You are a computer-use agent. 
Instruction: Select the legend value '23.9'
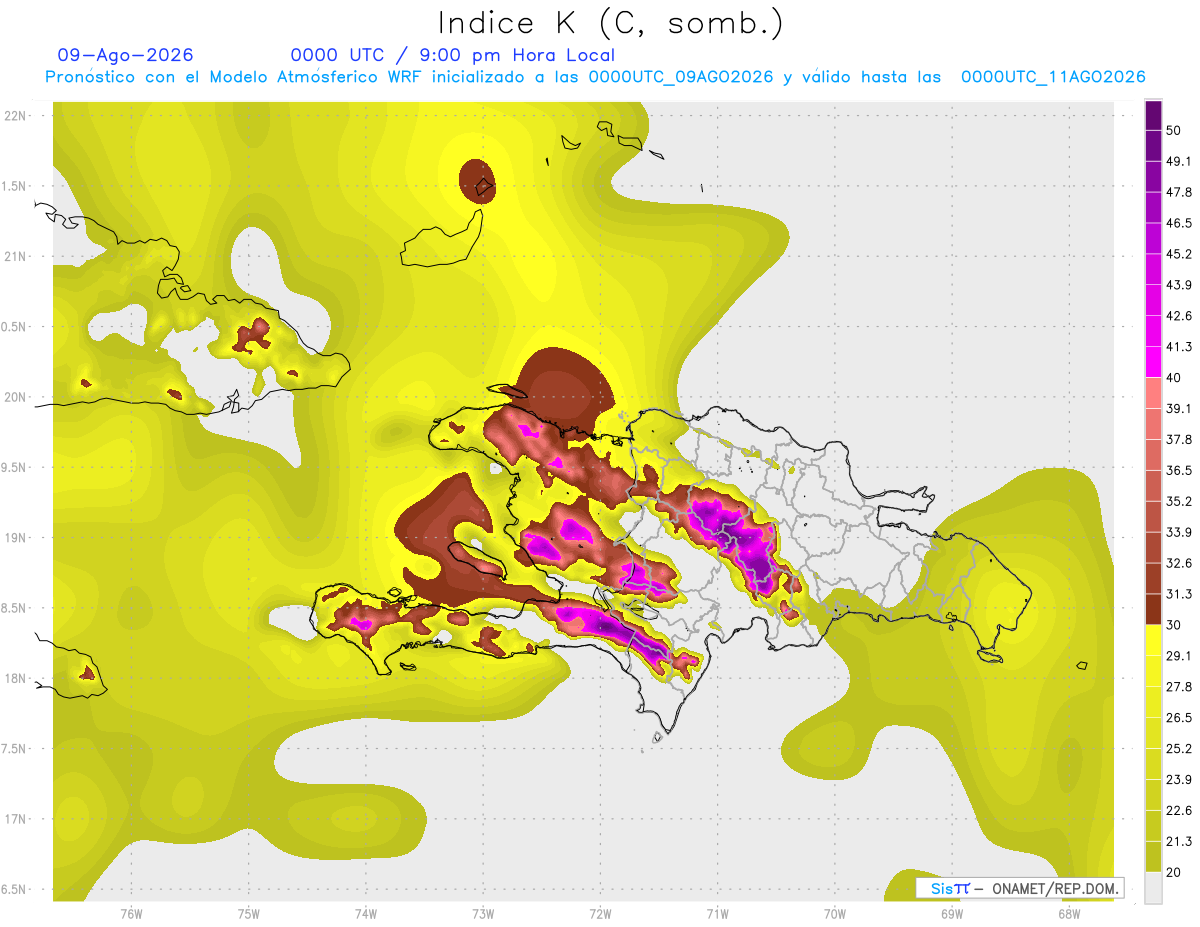1179,780
